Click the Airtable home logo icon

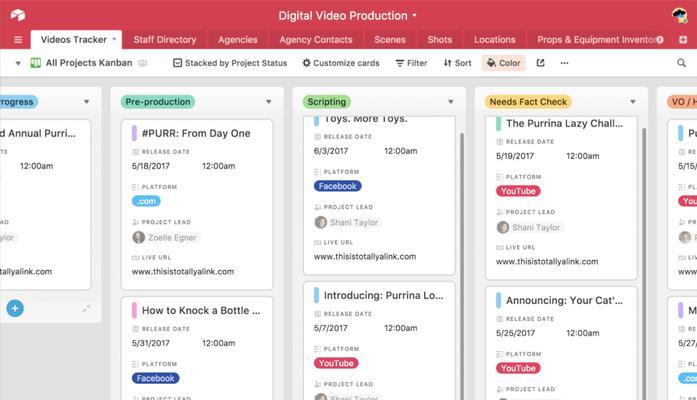pyautogui.click(x=18, y=15)
